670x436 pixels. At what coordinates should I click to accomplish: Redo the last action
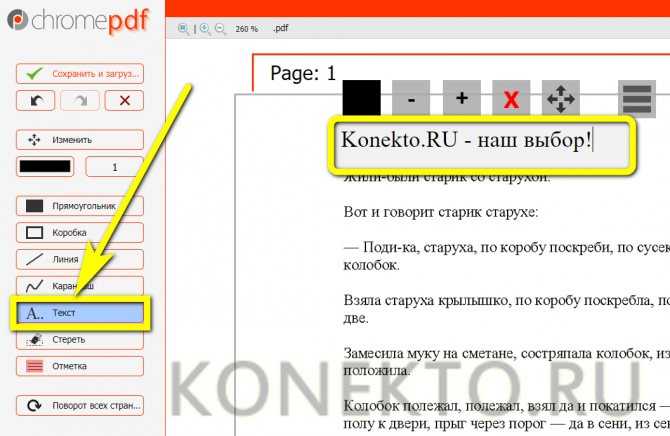(x=80, y=101)
